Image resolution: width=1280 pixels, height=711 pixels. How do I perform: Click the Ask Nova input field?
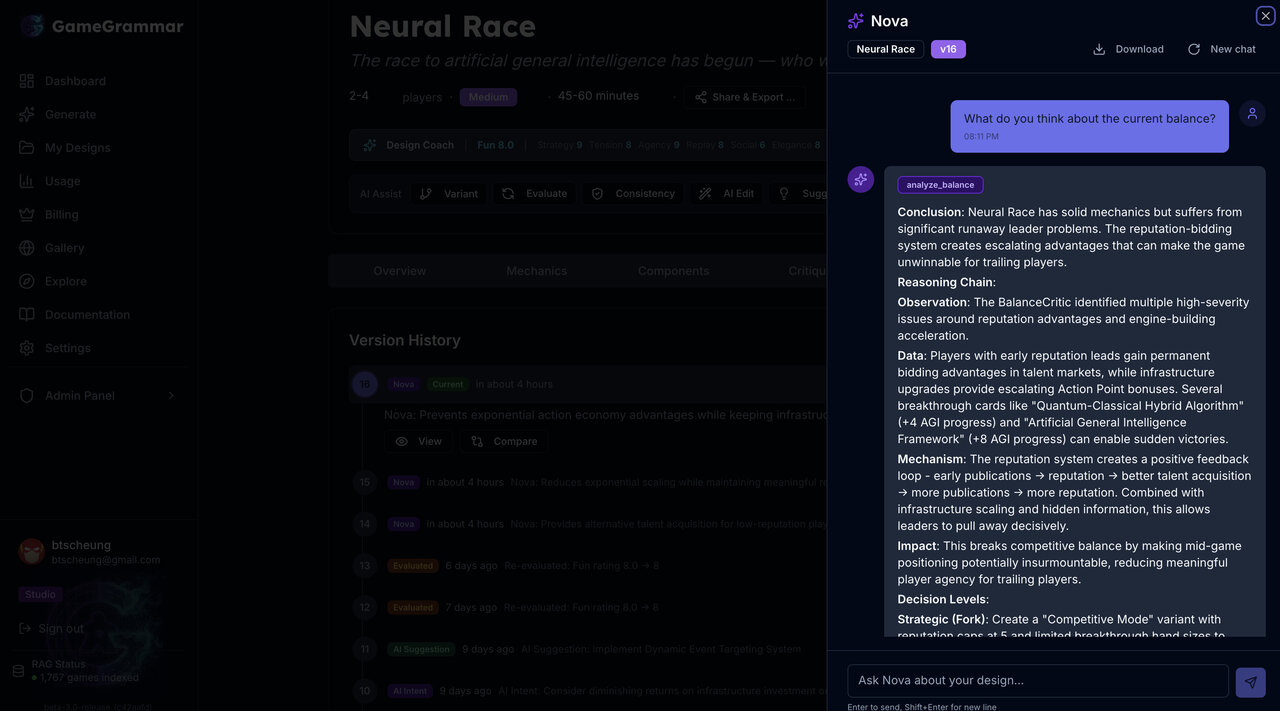(x=1037, y=680)
